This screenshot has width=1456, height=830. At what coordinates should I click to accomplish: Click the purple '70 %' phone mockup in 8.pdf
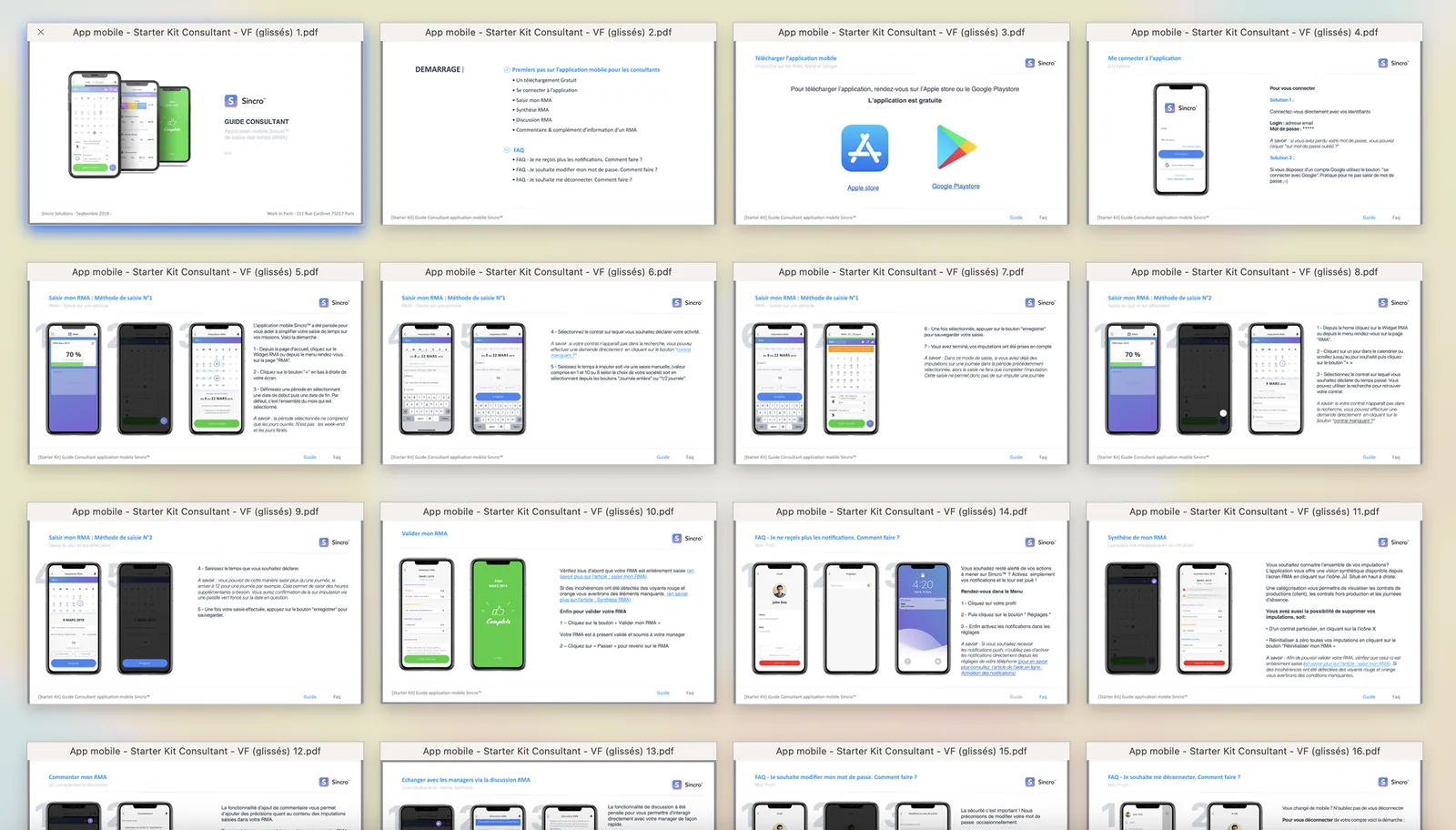pyautogui.click(x=1133, y=379)
